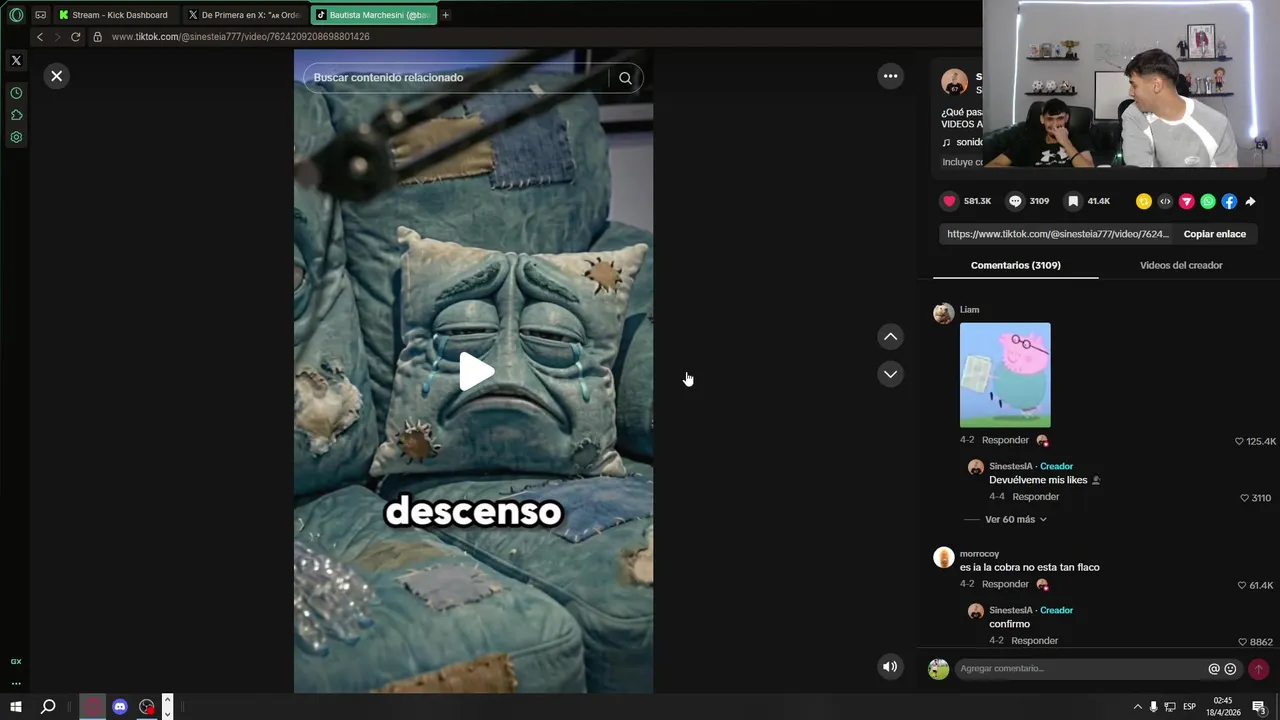Go back to previous page
This screenshot has height=720, width=1280.
(40, 37)
